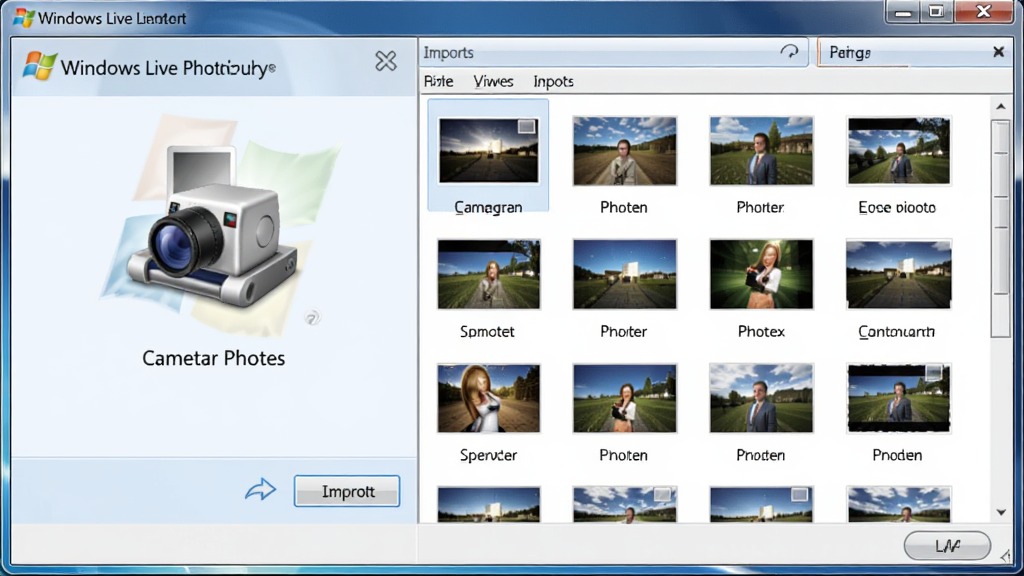Viewport: 1024px width, 576px height.
Task: Click the refresh arrow in the Imports bar
Action: (x=790, y=52)
